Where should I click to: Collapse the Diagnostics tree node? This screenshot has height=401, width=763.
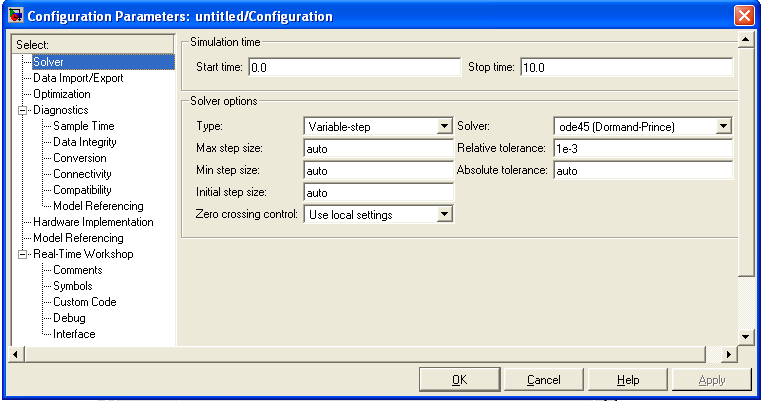pyautogui.click(x=22, y=110)
